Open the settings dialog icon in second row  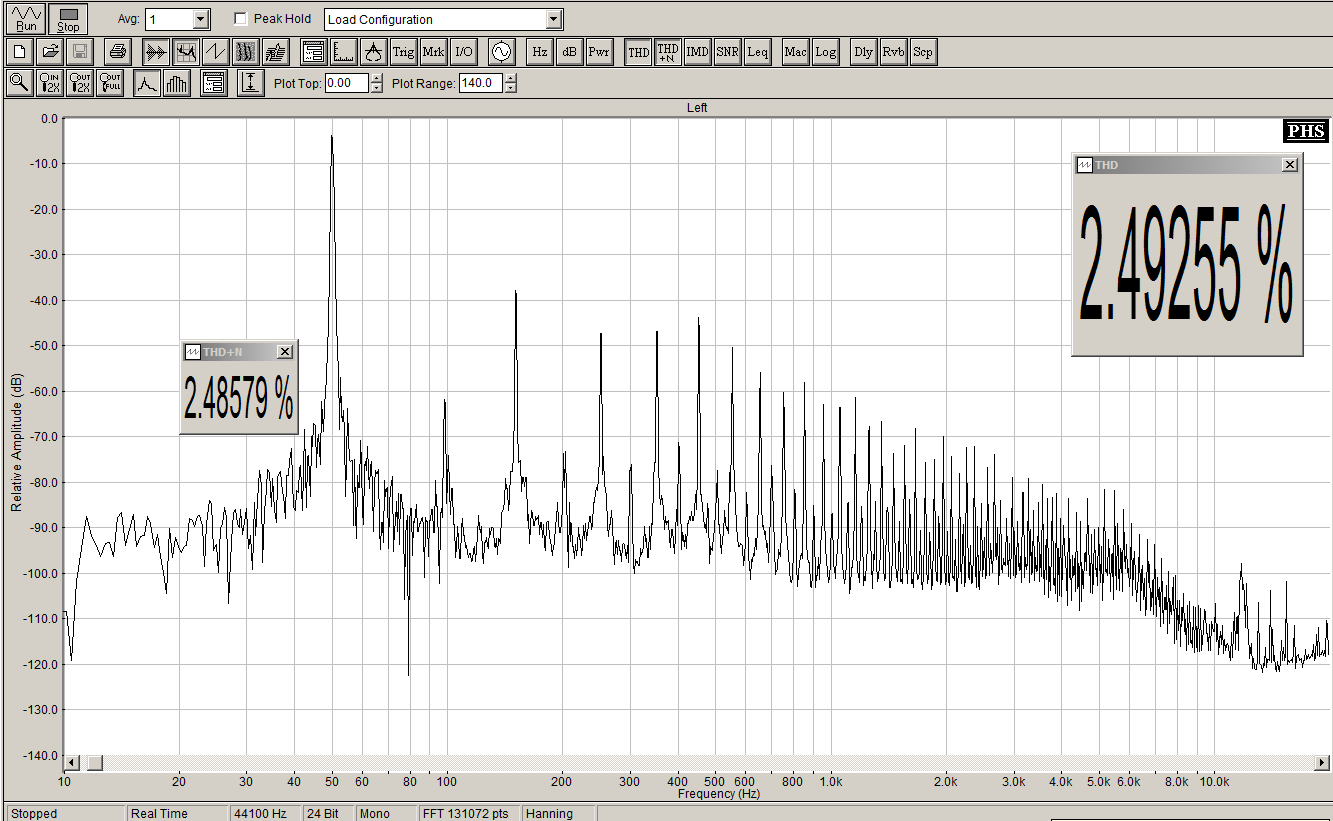(314, 52)
